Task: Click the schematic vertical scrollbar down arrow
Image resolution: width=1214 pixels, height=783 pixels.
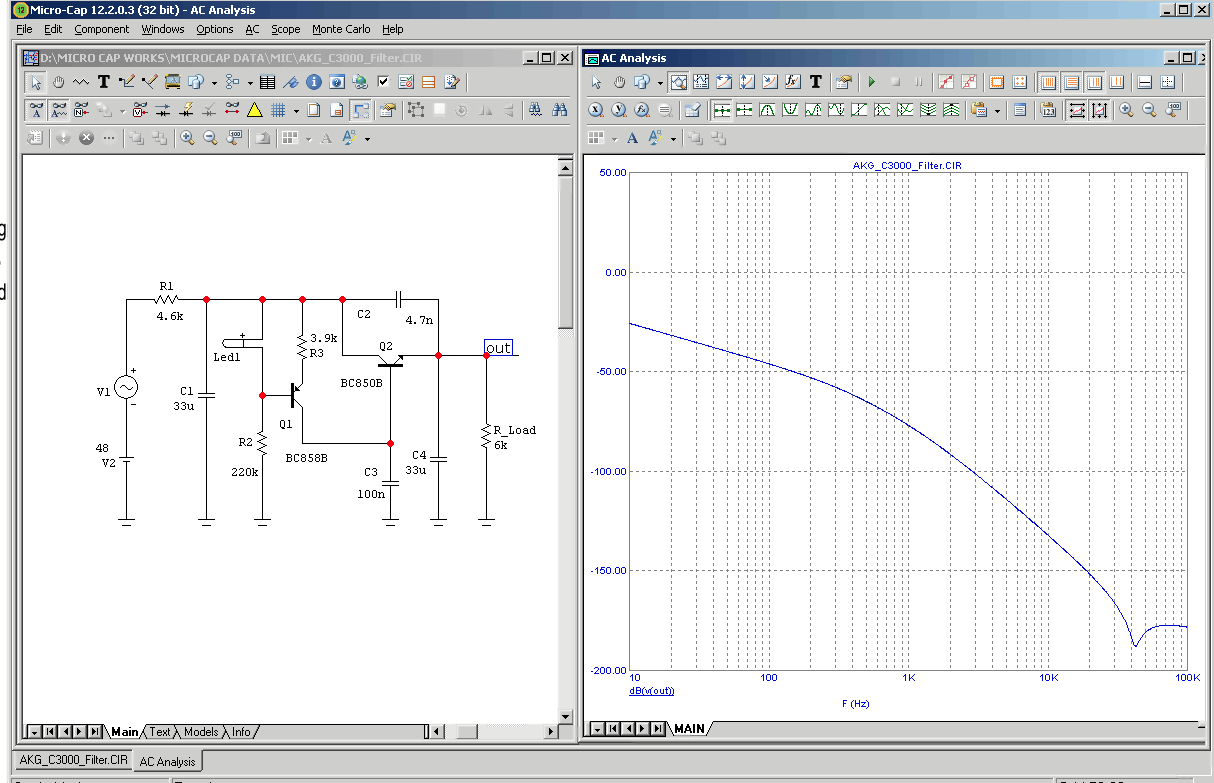Action: [565, 716]
